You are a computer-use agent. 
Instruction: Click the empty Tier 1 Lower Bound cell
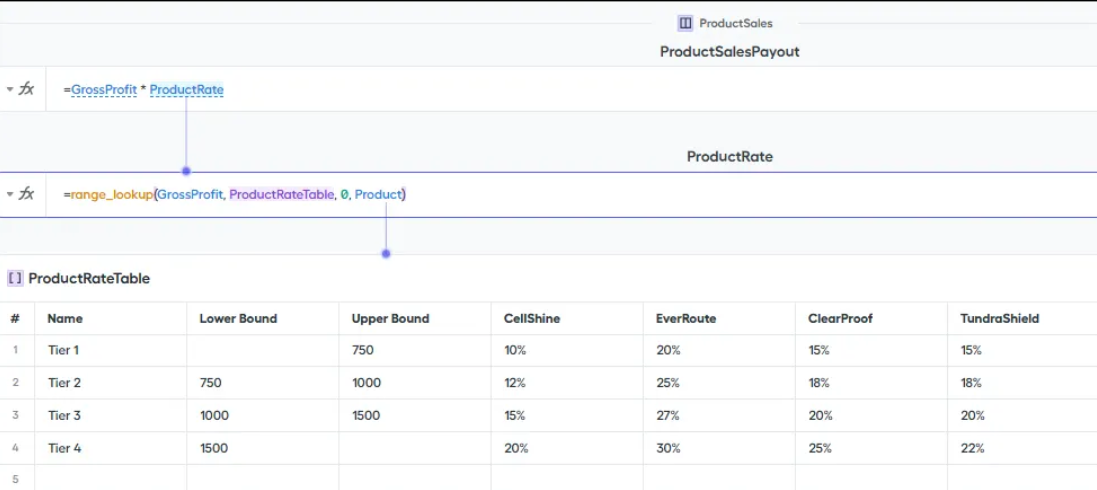coord(263,350)
